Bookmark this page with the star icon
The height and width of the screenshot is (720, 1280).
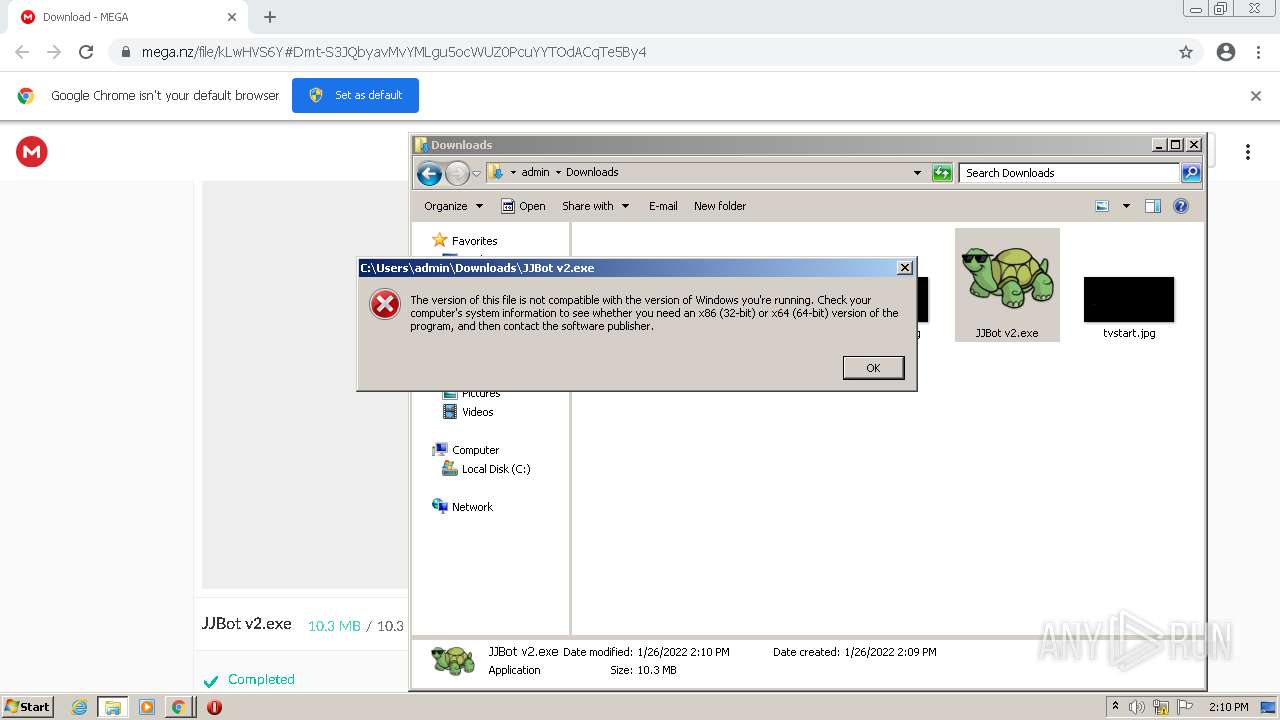pyautogui.click(x=1186, y=52)
